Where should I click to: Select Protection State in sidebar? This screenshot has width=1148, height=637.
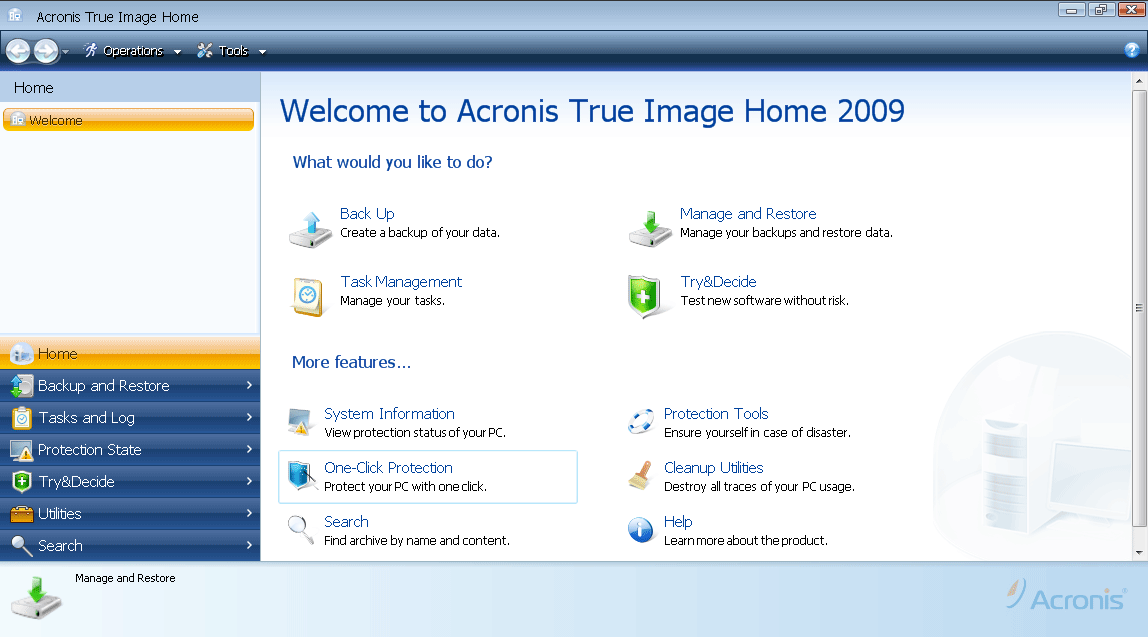(x=130, y=450)
